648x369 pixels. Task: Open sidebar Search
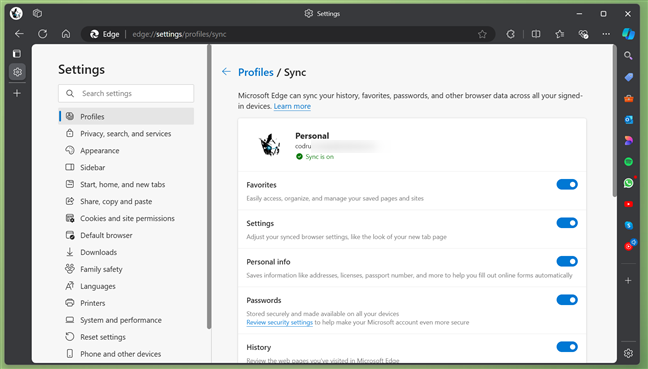click(x=628, y=55)
